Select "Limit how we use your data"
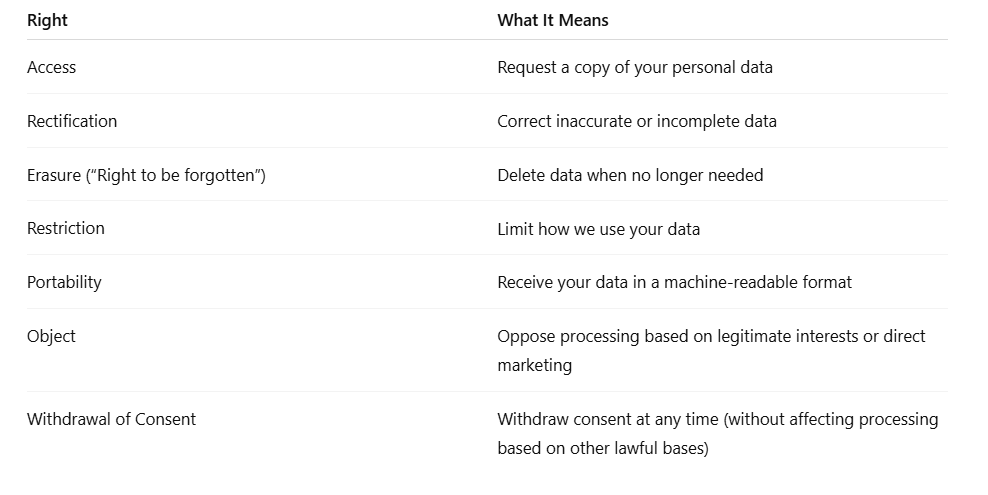Viewport: 988px width, 495px height. [x=599, y=229]
